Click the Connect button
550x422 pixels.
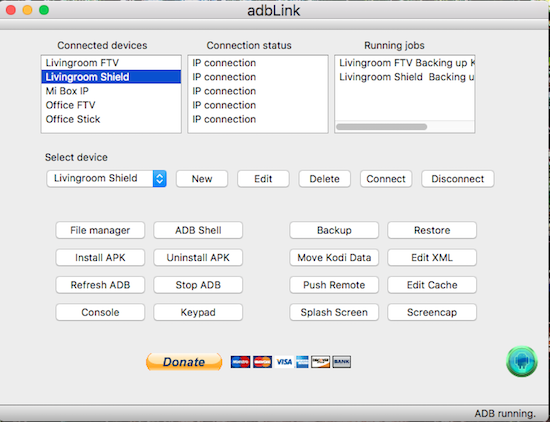coord(386,179)
